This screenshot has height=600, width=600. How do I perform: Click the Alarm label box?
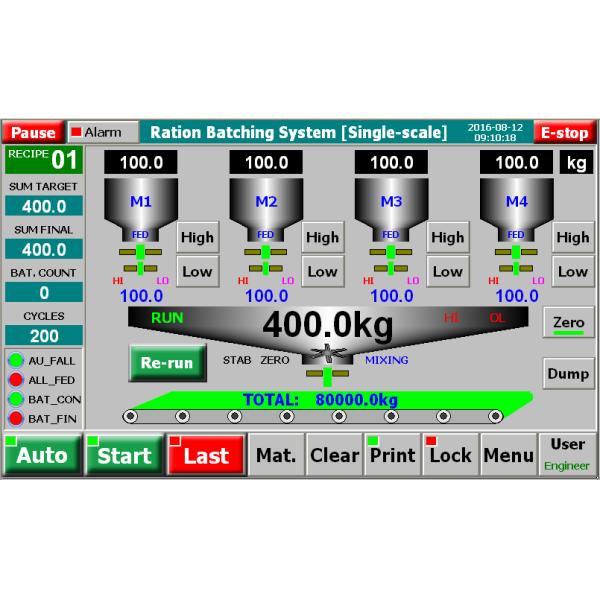click(103, 132)
